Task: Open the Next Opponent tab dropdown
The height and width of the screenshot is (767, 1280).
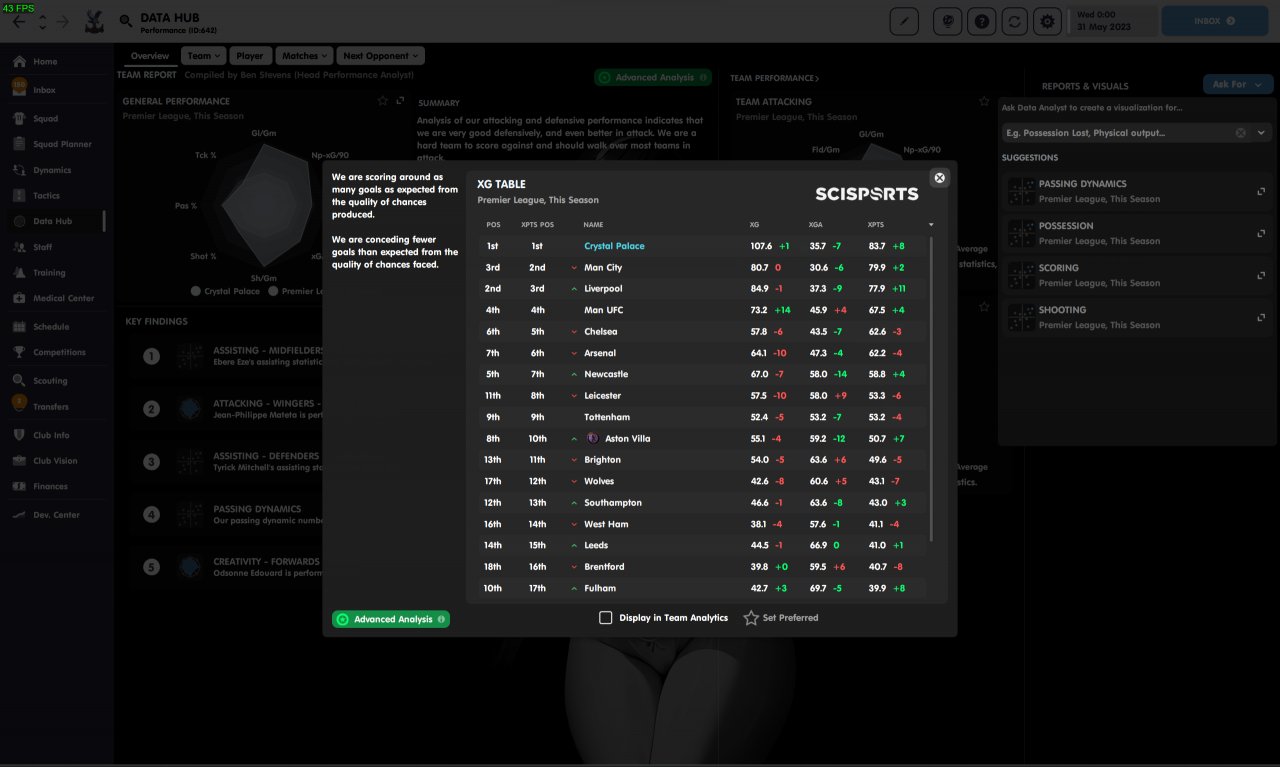Action: click(380, 56)
